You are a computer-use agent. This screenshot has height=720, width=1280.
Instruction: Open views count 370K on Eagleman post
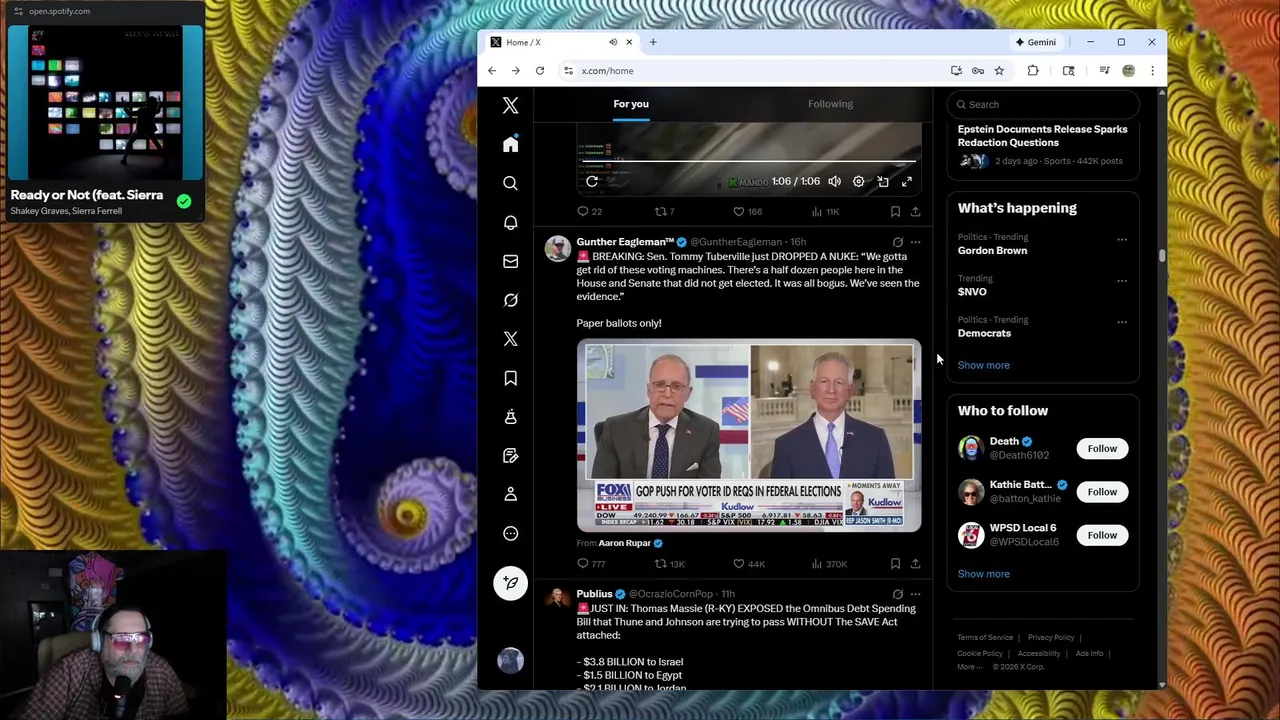[829, 564]
